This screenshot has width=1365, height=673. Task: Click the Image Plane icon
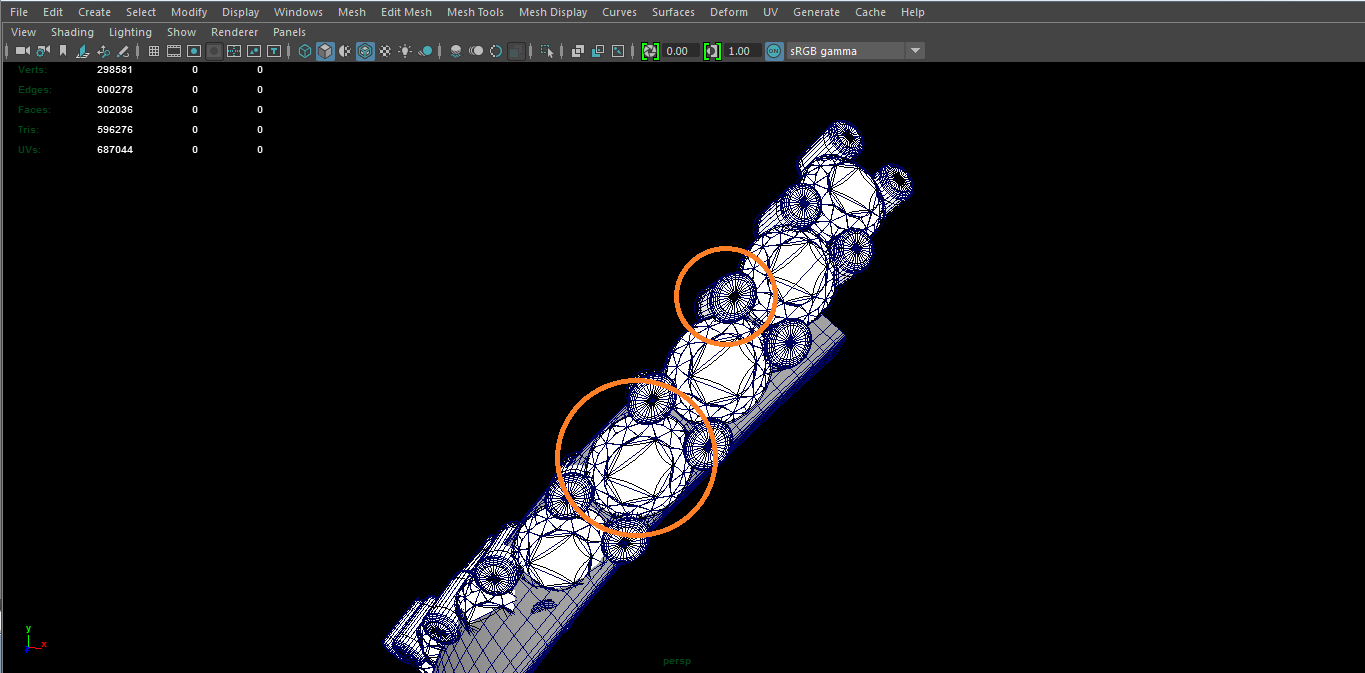(83, 51)
